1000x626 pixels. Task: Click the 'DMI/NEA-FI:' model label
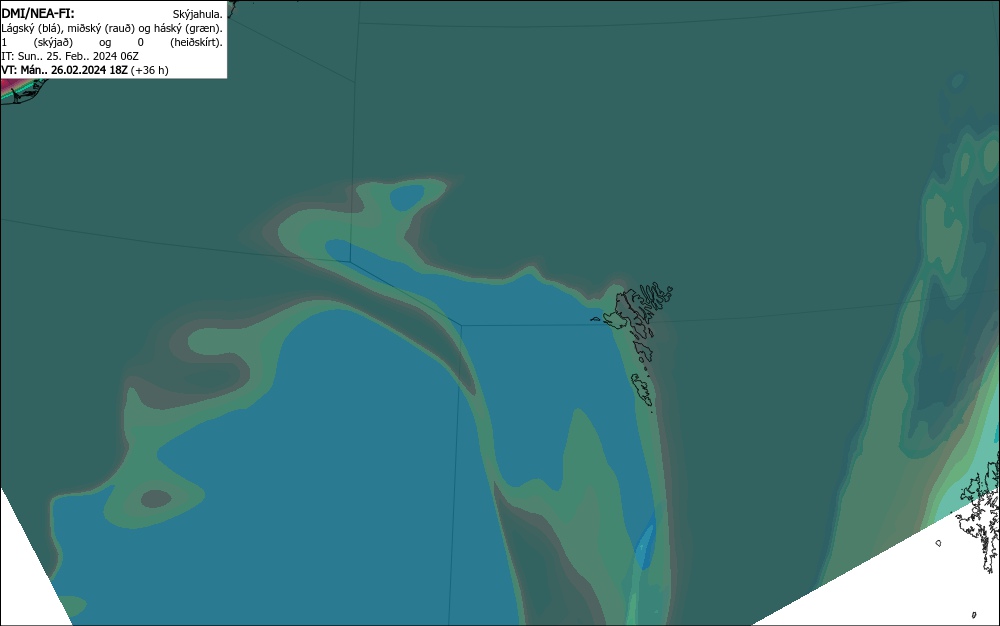click(38, 13)
